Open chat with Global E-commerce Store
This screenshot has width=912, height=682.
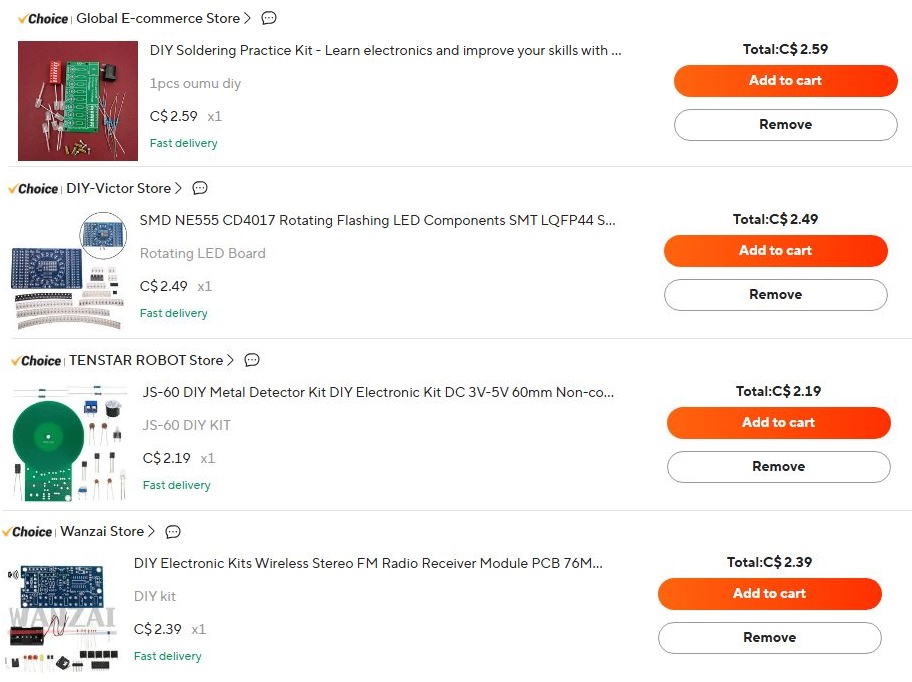[x=268, y=18]
